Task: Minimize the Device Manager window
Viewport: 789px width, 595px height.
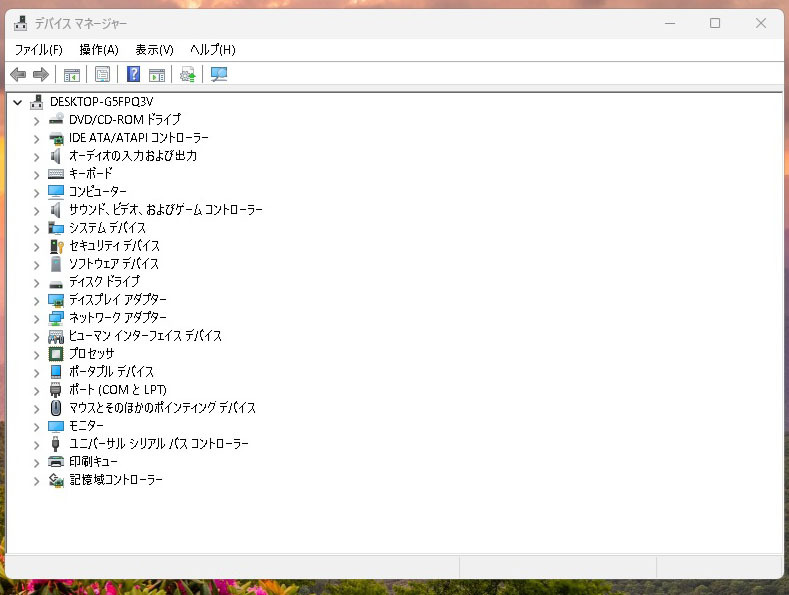Action: point(670,23)
